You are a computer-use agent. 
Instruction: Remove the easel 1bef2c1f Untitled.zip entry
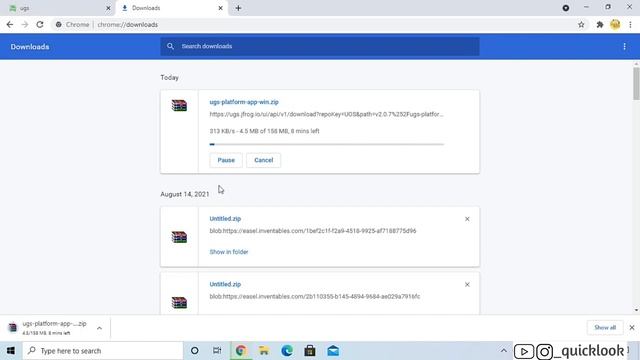467,219
